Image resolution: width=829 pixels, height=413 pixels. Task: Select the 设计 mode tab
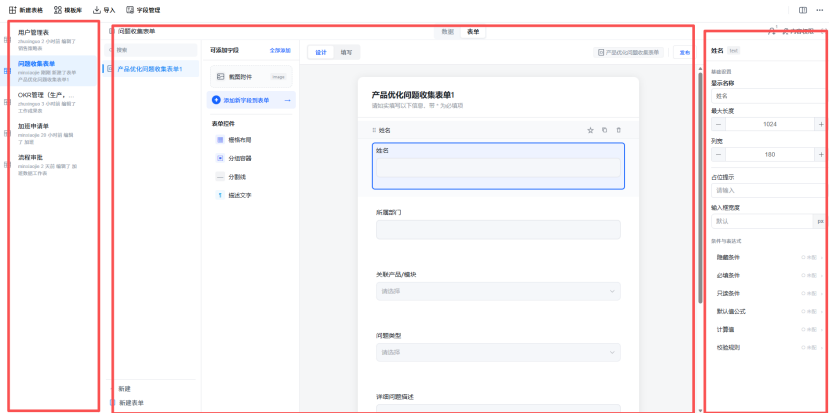click(x=321, y=52)
